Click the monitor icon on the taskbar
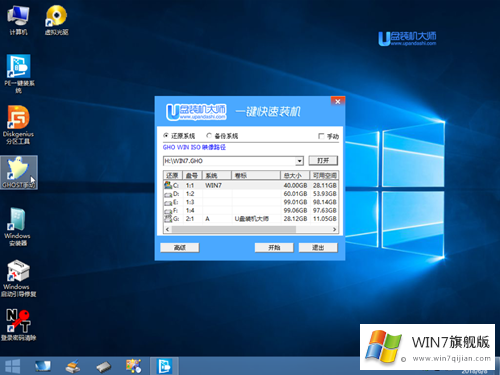Viewport: 500px width, 375px height. [43, 366]
